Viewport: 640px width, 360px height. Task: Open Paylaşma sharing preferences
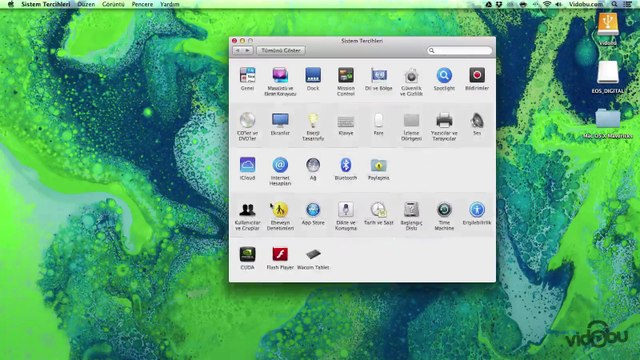378,165
